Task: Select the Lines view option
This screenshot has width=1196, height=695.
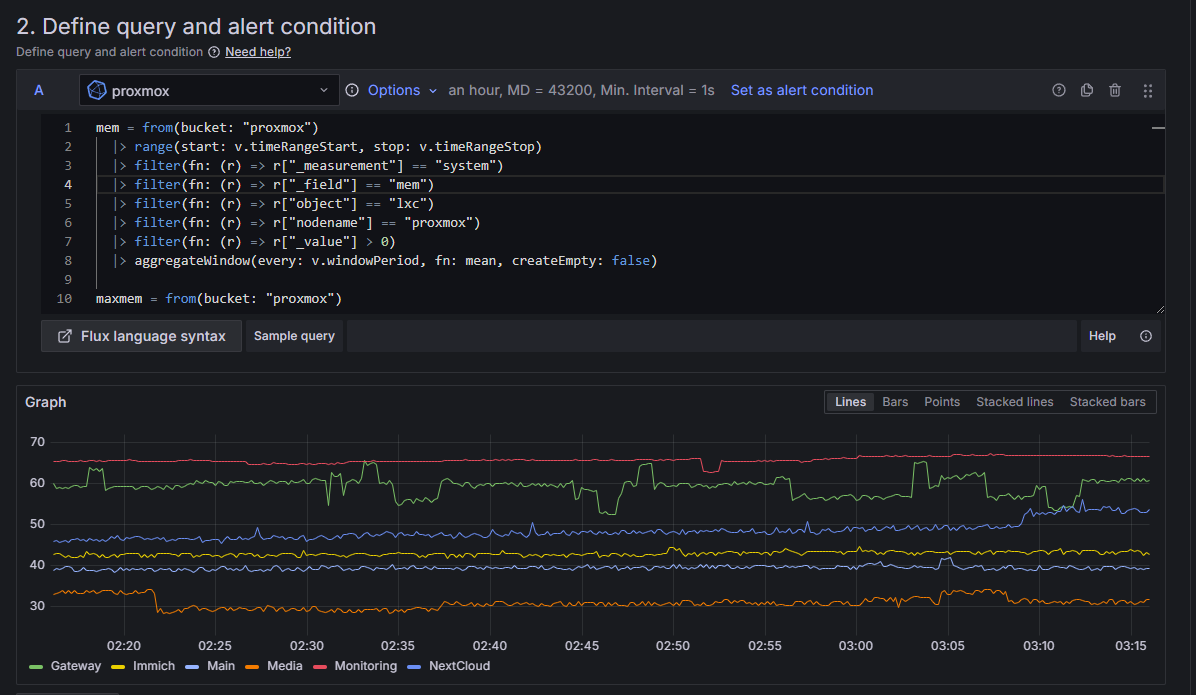Action: coord(850,401)
